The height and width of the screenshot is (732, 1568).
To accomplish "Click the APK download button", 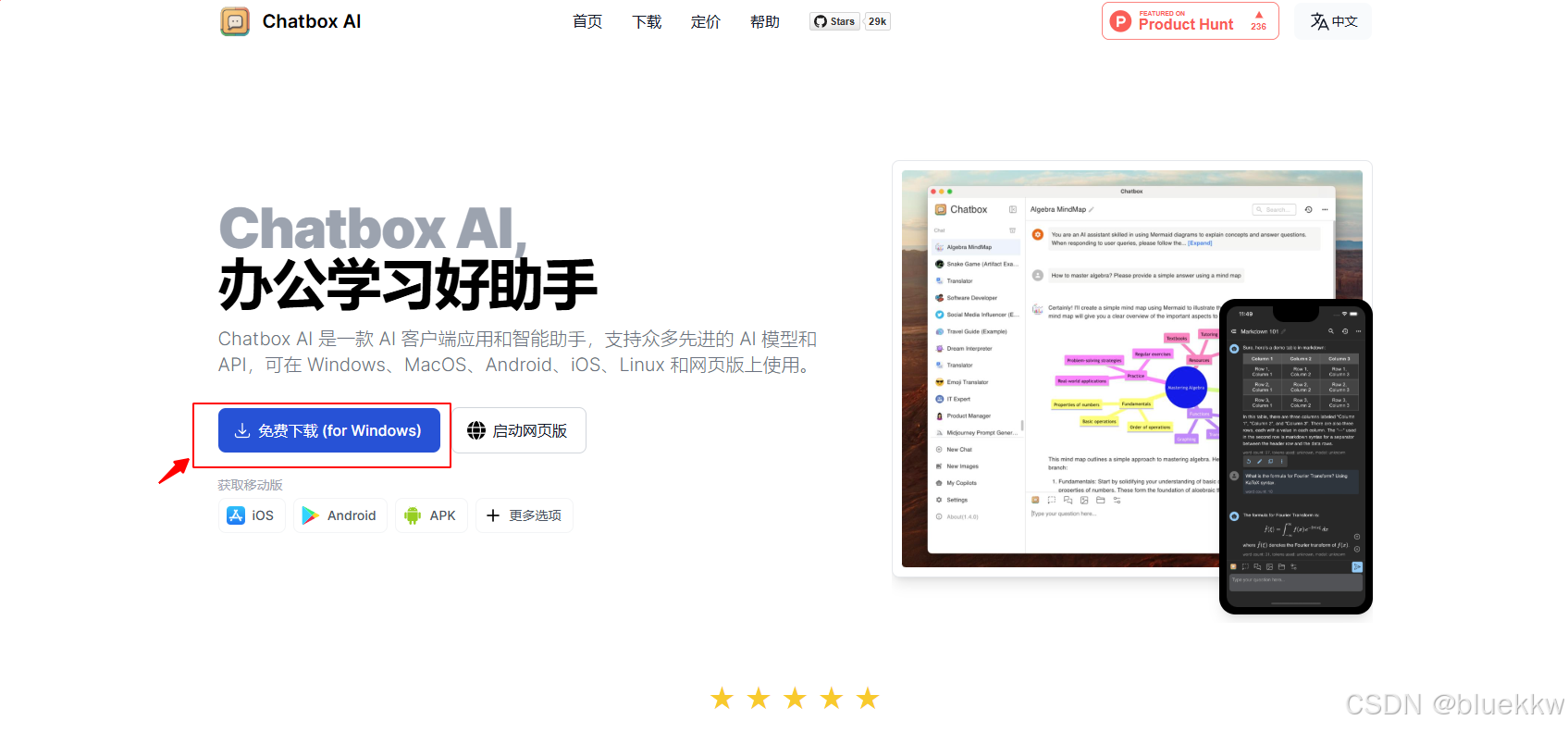I will point(431,515).
